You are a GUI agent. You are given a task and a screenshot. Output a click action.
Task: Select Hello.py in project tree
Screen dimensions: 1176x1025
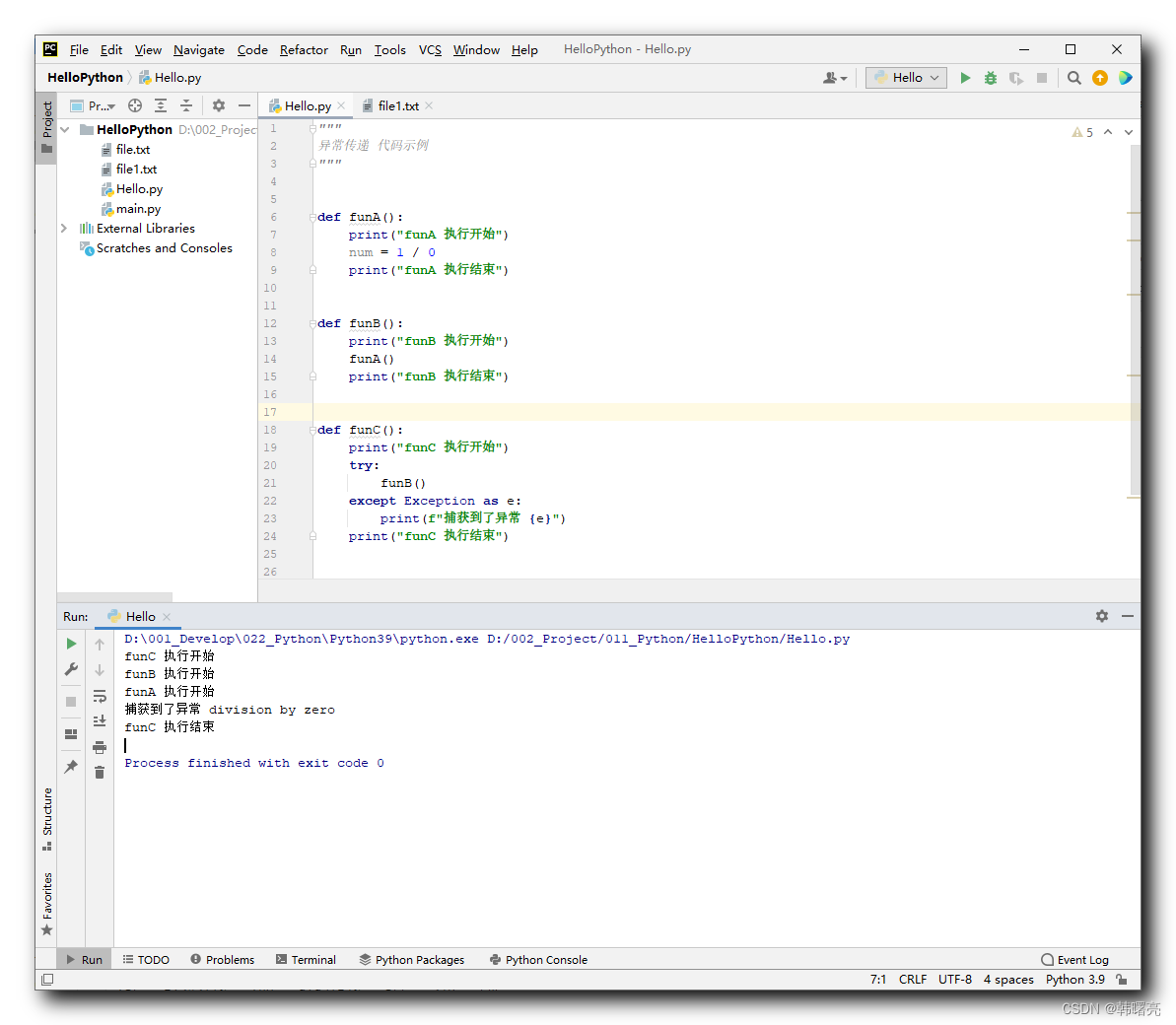(132, 189)
